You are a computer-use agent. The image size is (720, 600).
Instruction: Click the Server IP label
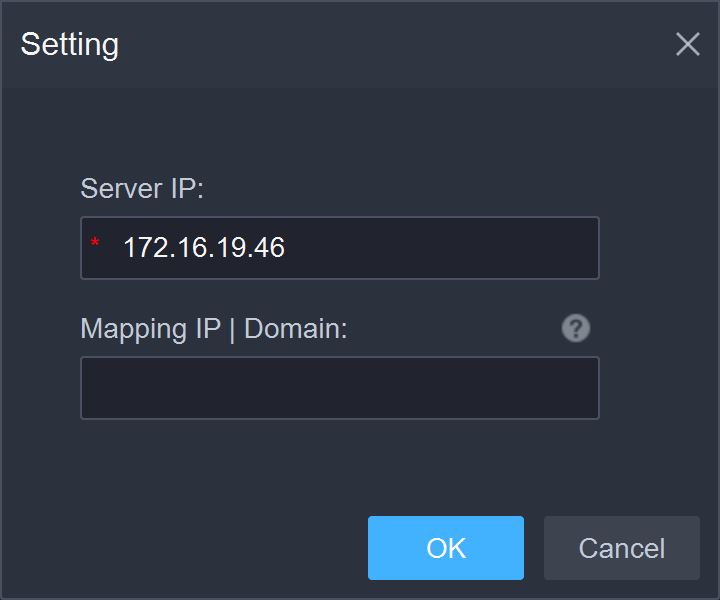pyautogui.click(x=142, y=188)
